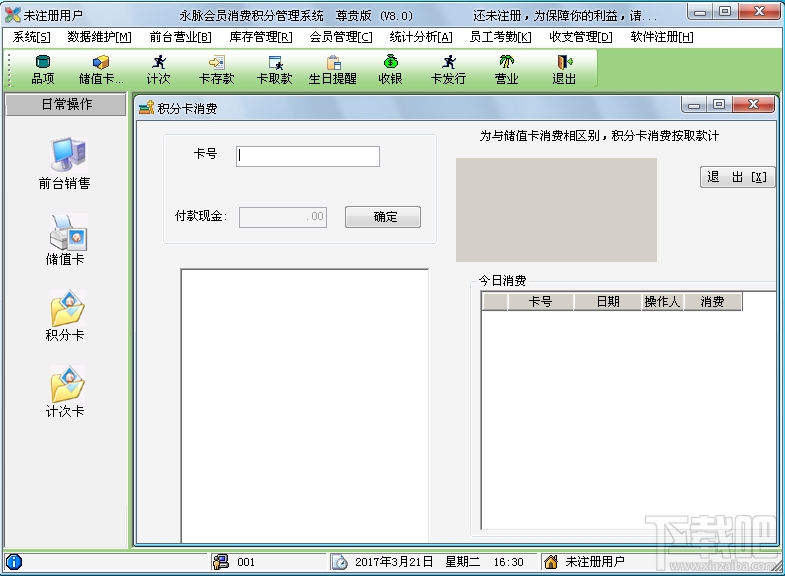Click 星期二 in the status bar
Image resolution: width=785 pixels, height=576 pixels.
[x=463, y=562]
